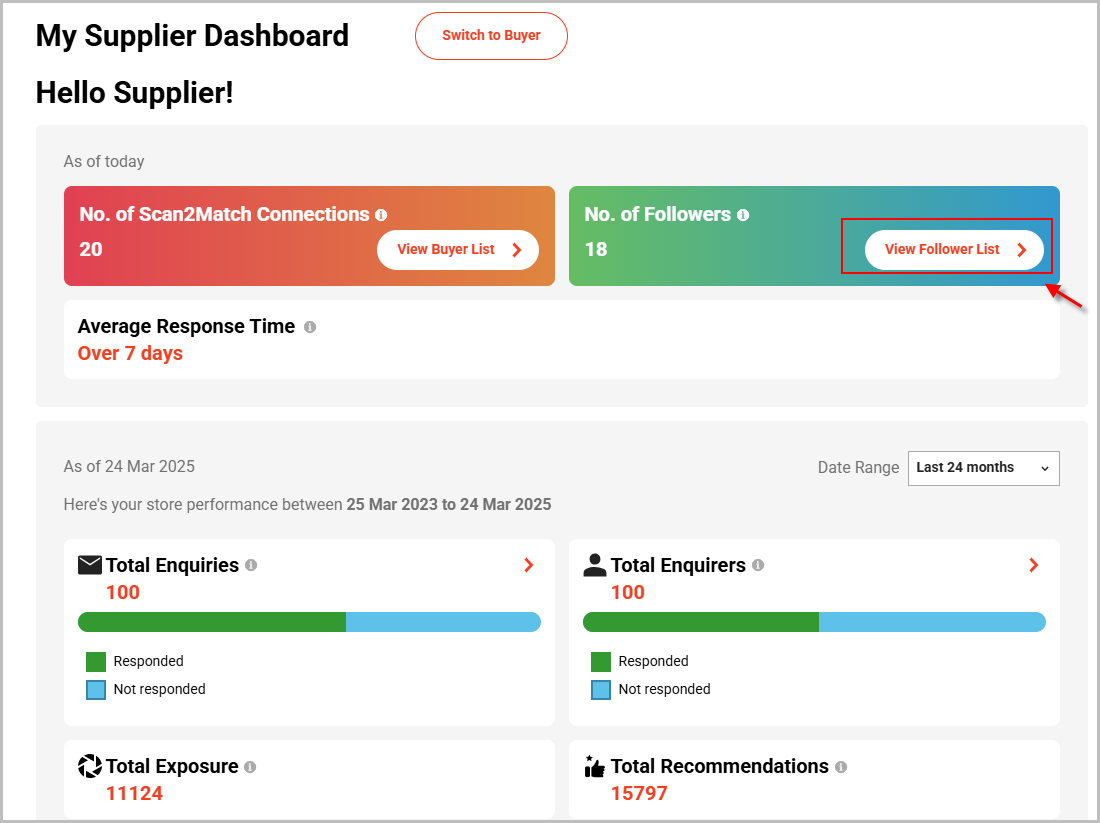The height and width of the screenshot is (823, 1100).
Task: Open the View Buyer List button
Action: click(x=457, y=250)
